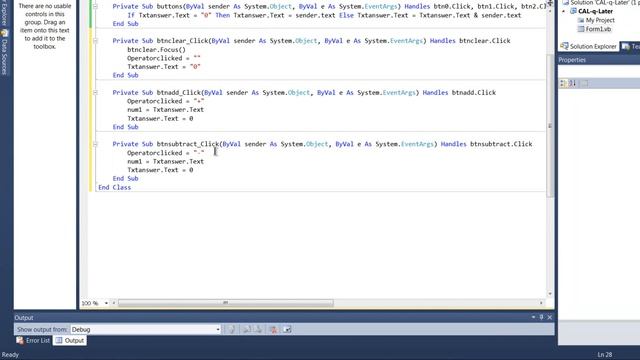Click the Properties panel title
The width and height of the screenshot is (640, 360).
click(x=572, y=60)
